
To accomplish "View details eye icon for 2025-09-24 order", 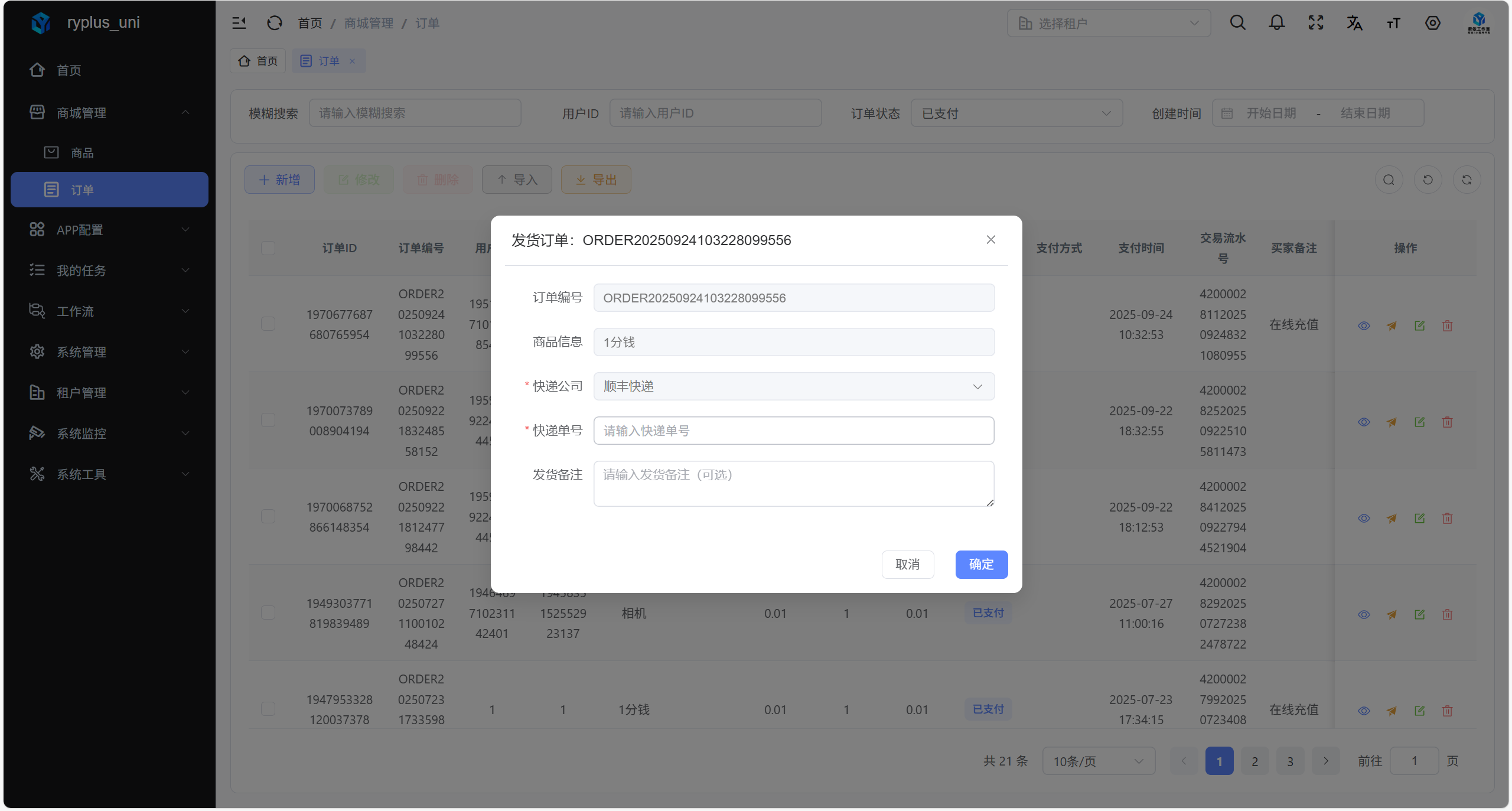I will click(x=1364, y=326).
